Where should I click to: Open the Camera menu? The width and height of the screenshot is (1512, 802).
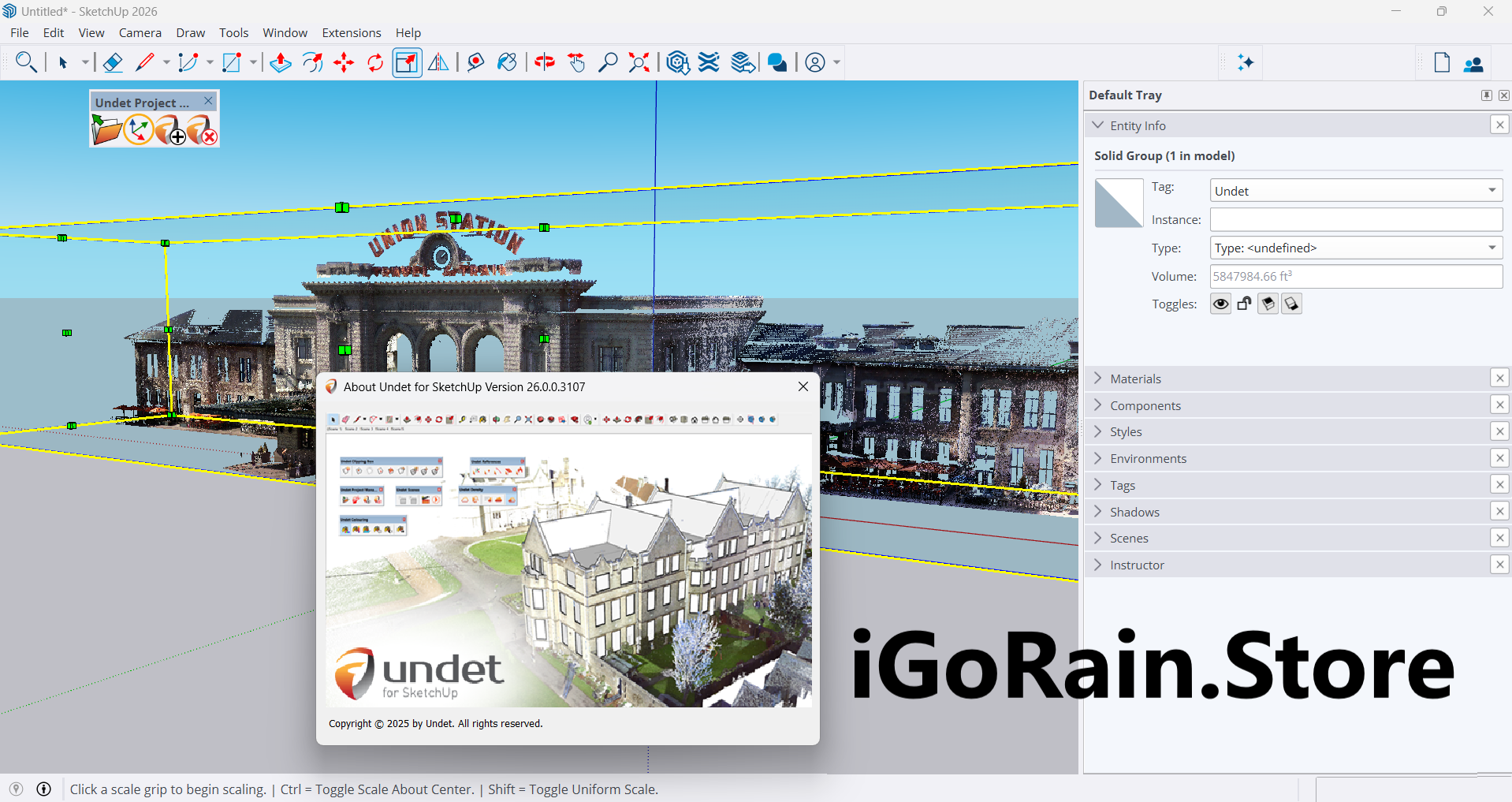(140, 32)
